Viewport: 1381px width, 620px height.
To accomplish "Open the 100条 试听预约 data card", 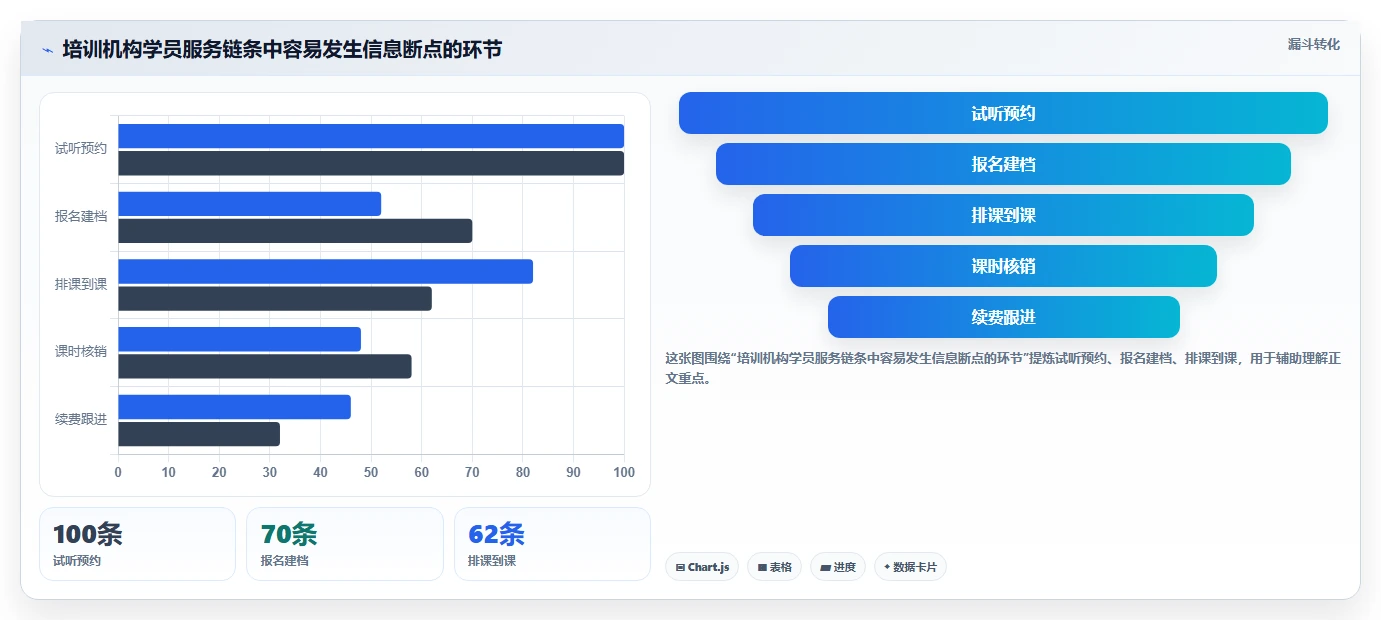I will (x=137, y=544).
